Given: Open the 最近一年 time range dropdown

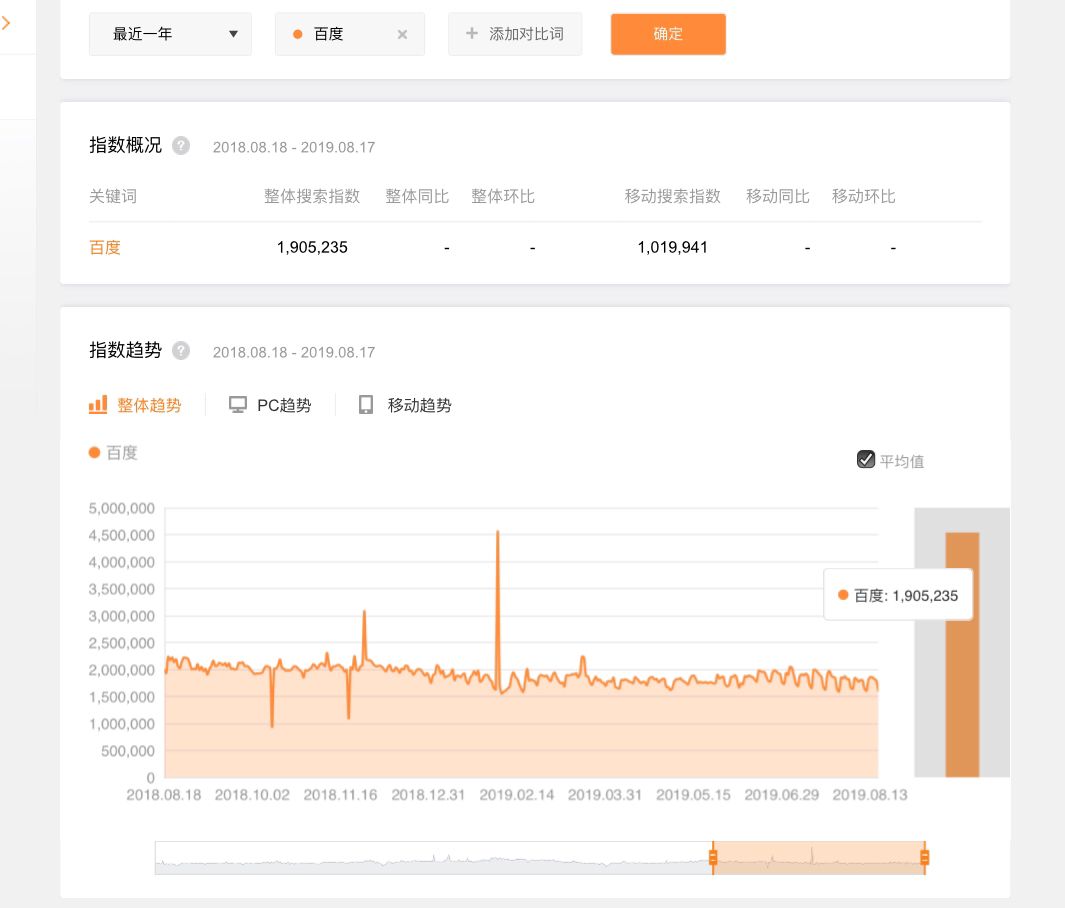Looking at the screenshot, I should tap(170, 34).
